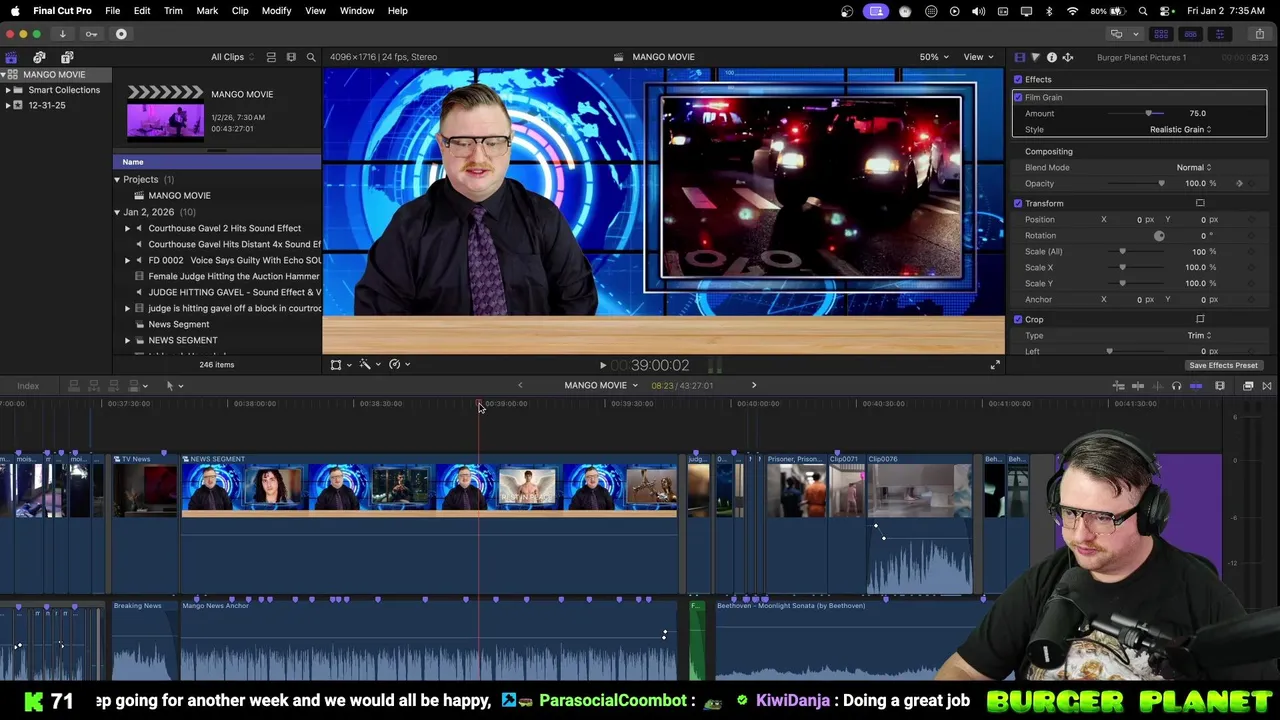Open the Transitions browser icon
This screenshot has width=1280, height=720.
1267,386
